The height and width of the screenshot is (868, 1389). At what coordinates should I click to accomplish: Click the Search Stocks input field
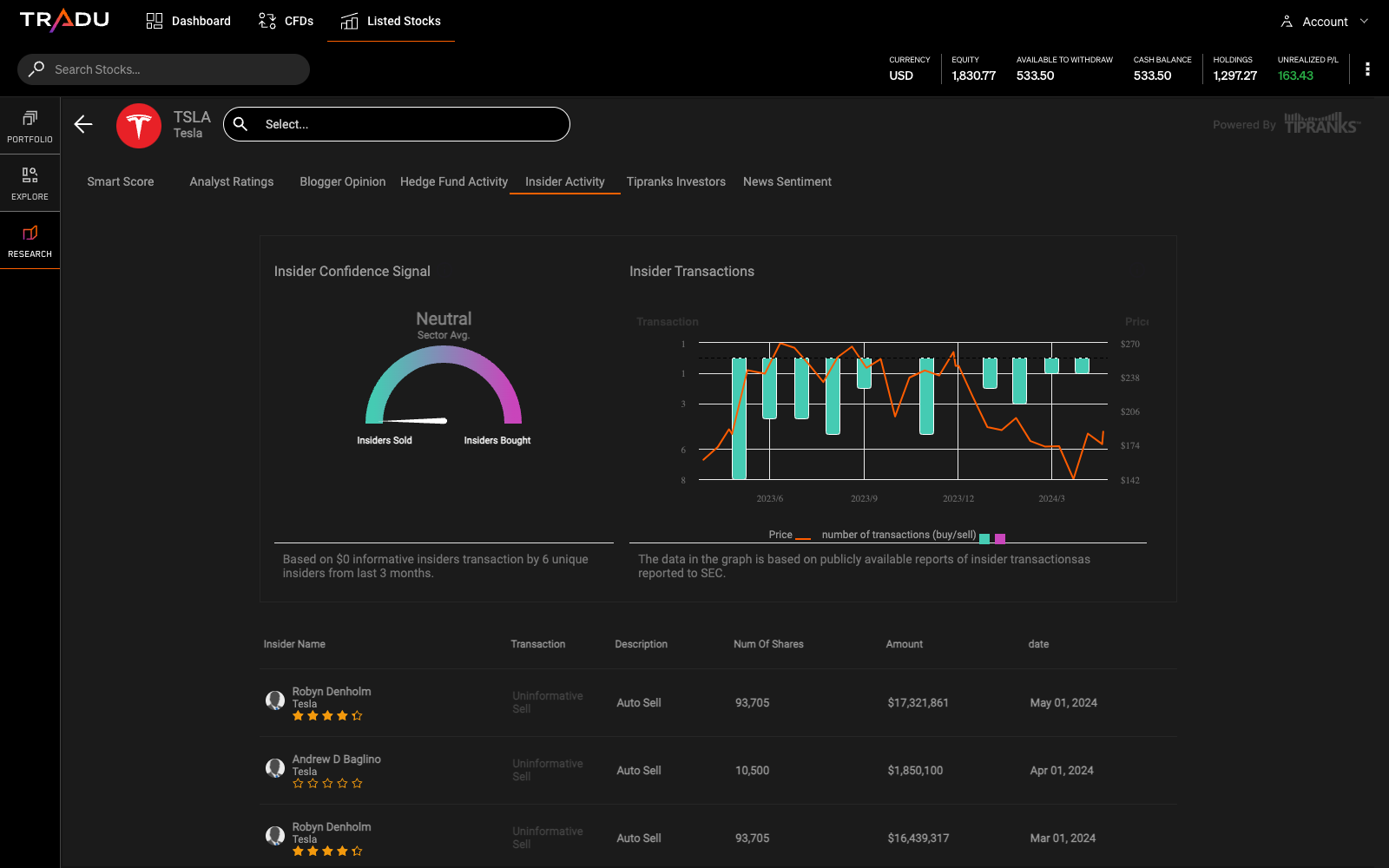[163, 69]
